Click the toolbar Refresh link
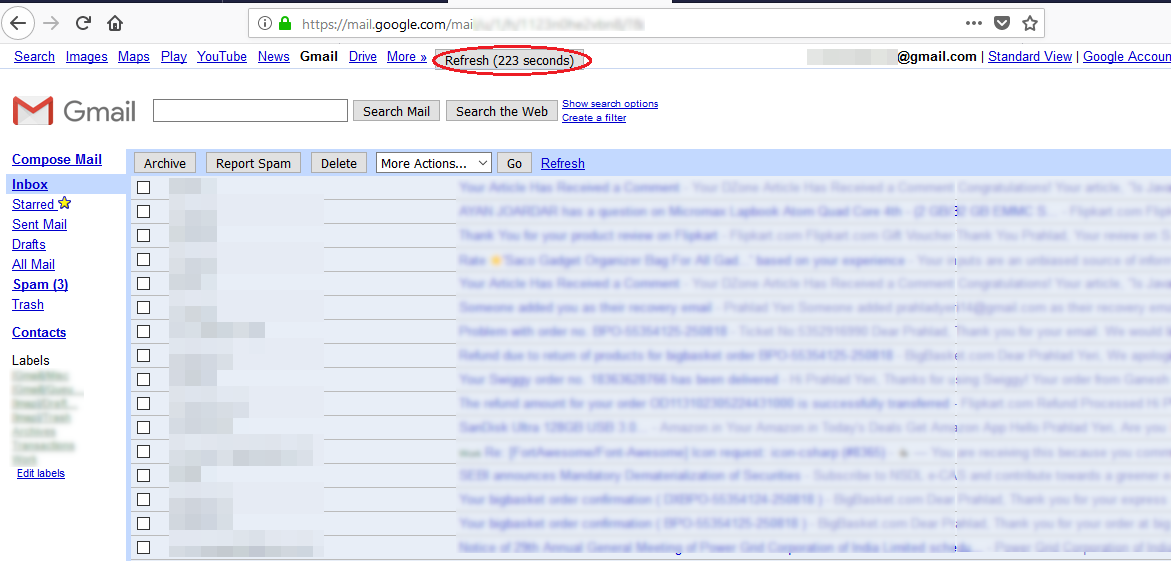The width and height of the screenshot is (1171, 561). click(562, 163)
